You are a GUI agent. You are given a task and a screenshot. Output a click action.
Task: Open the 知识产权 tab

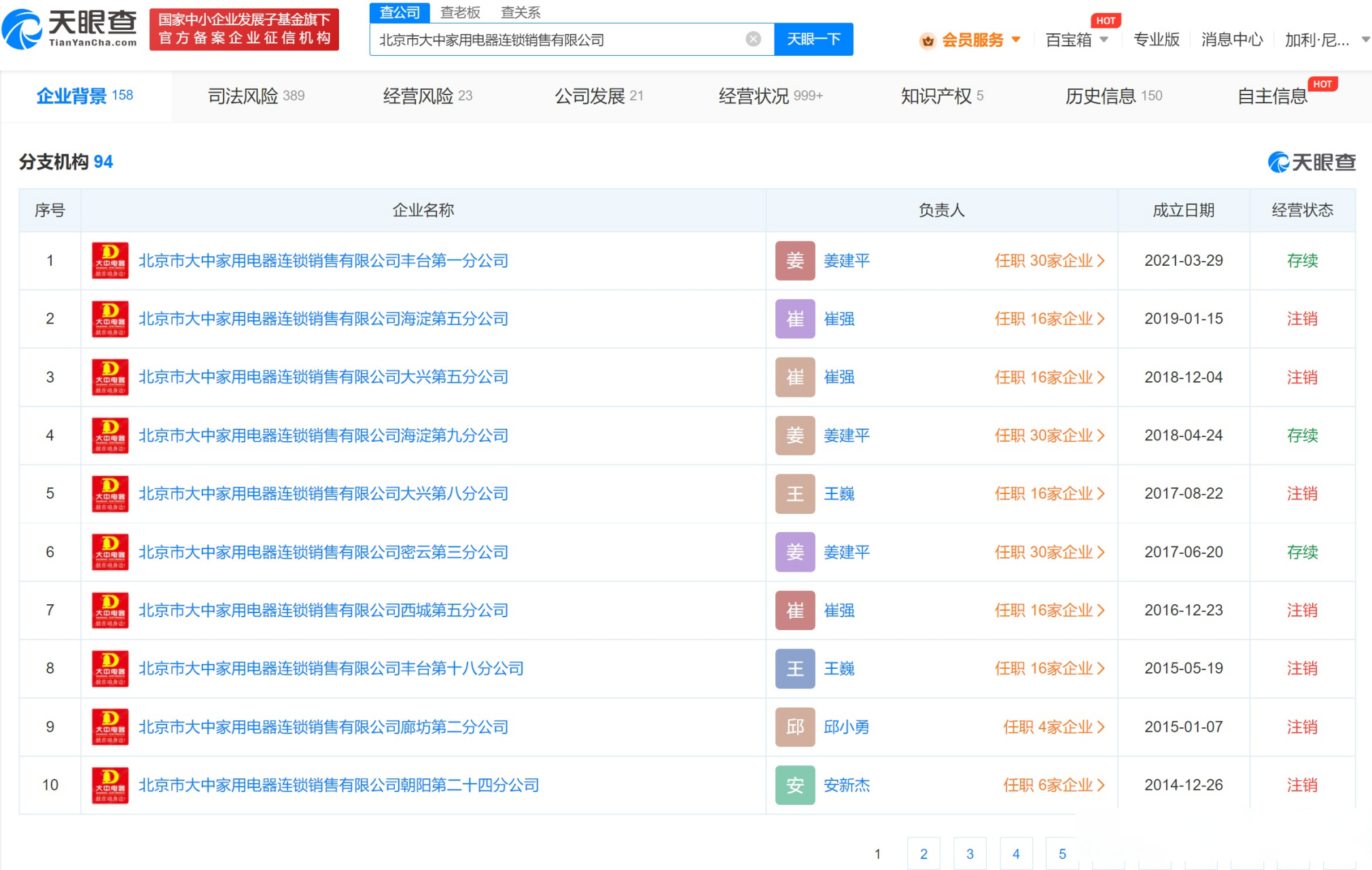(942, 96)
